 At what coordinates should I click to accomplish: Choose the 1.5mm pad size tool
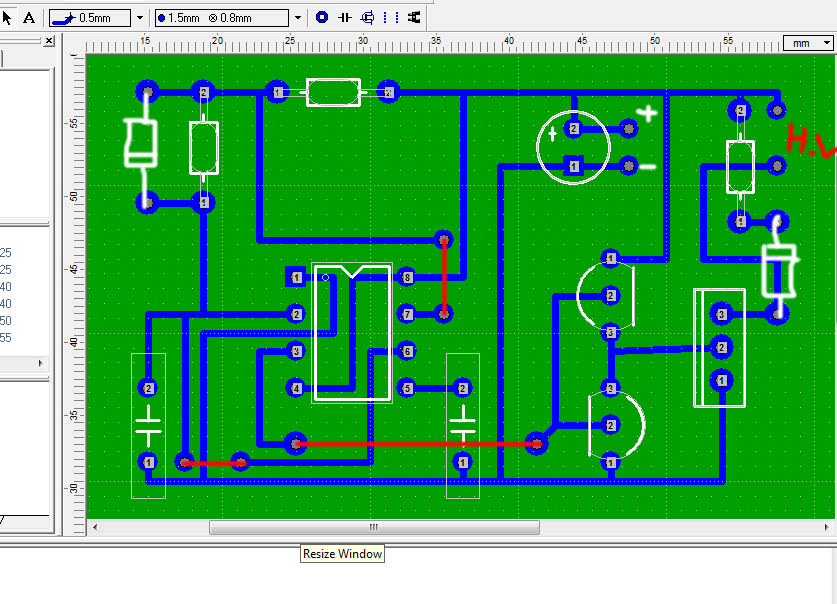[222, 18]
